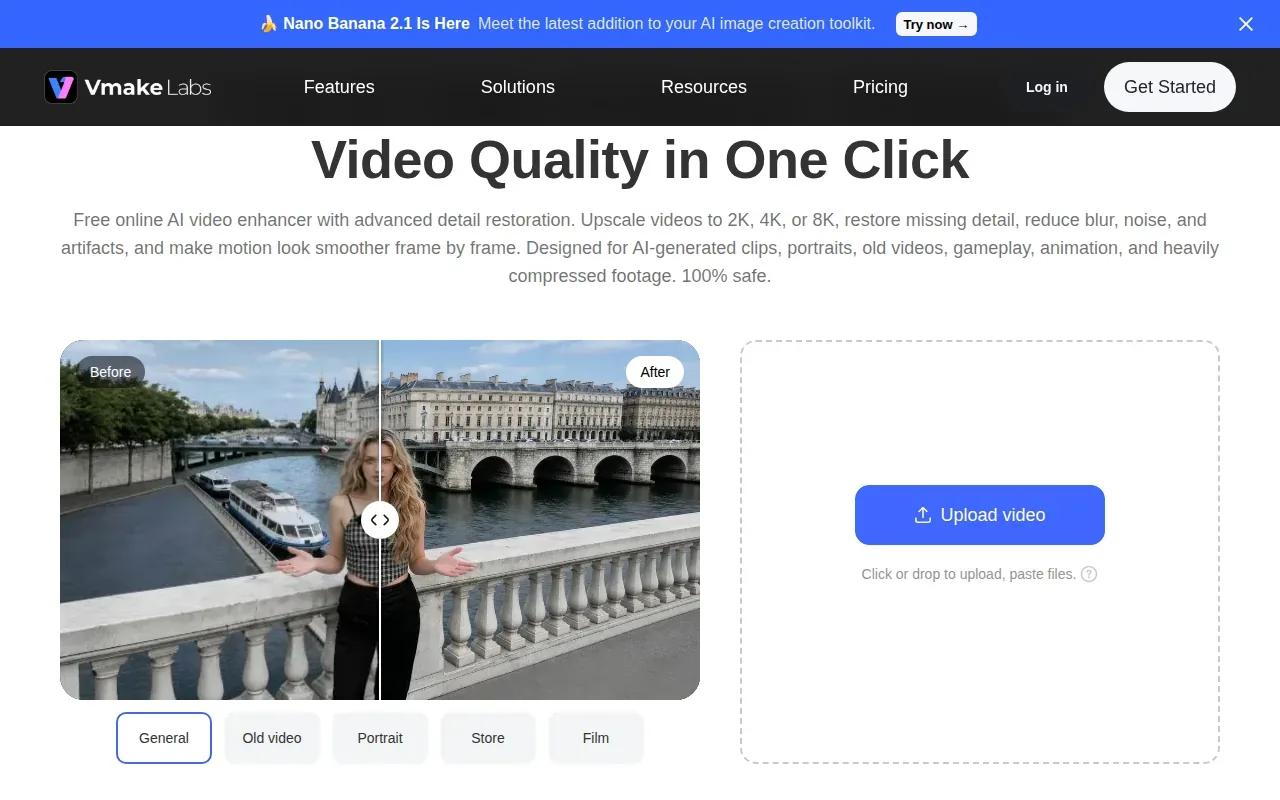Select the Film sample tab
The width and height of the screenshot is (1280, 800).
click(596, 738)
